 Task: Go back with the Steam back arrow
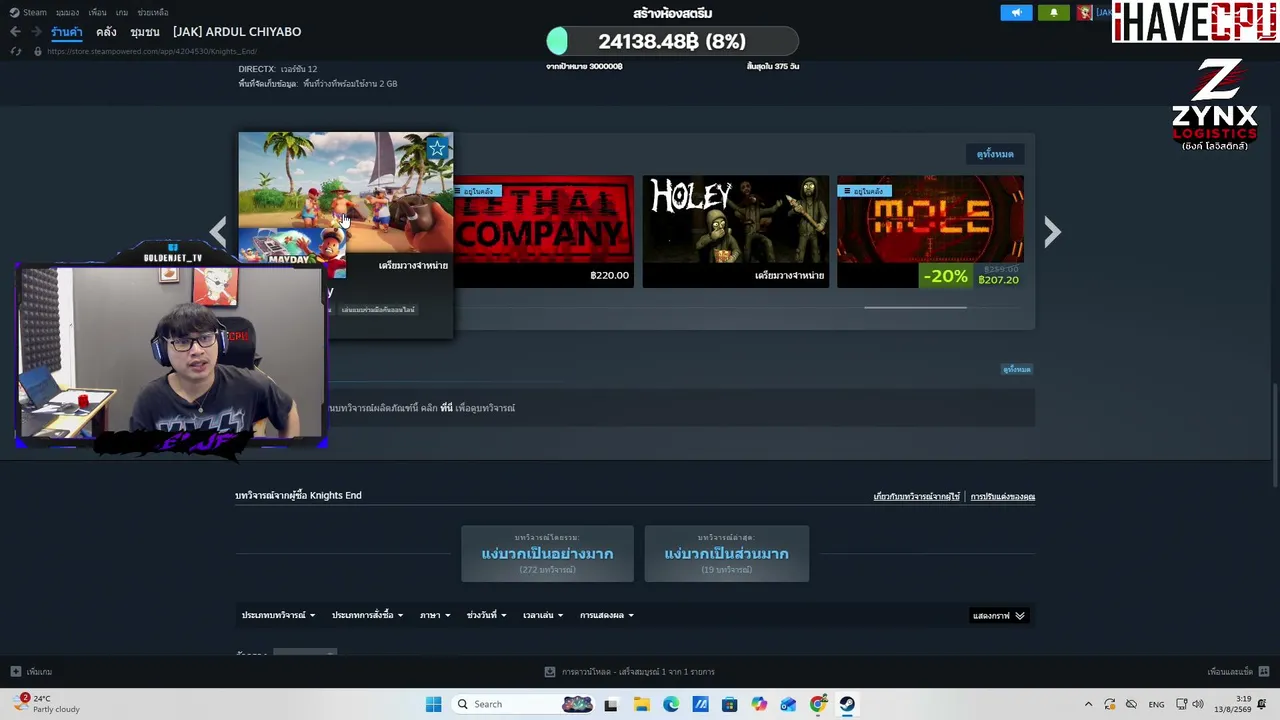[15, 32]
